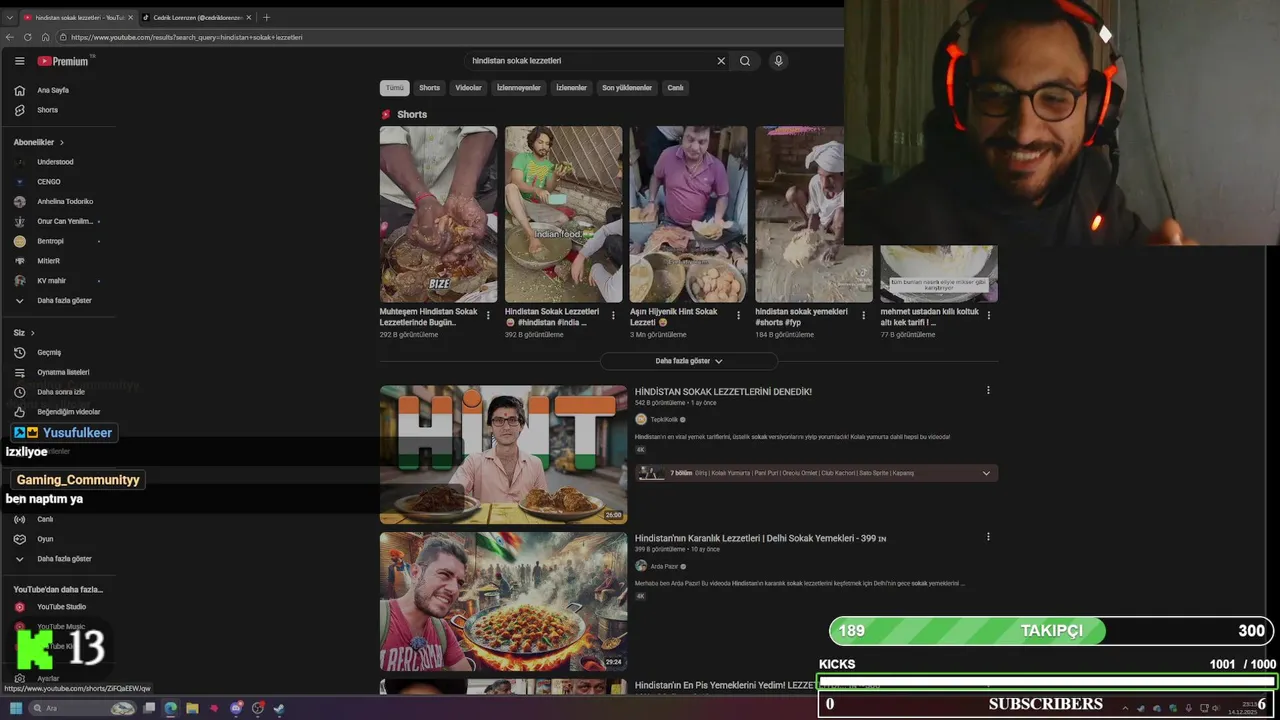The image size is (1280, 720).
Task: Select the İzlenenler filter chip
Action: (x=571, y=88)
